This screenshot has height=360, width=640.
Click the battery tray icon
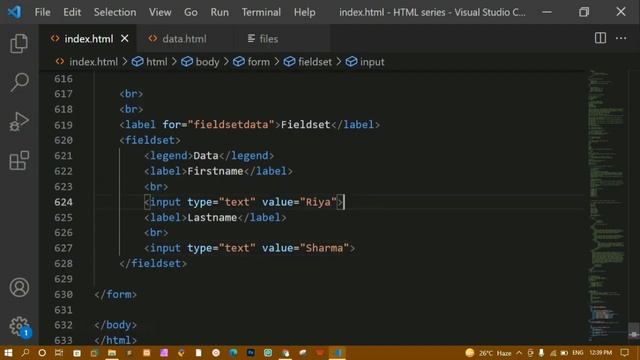pyautogui.click(x=564, y=353)
